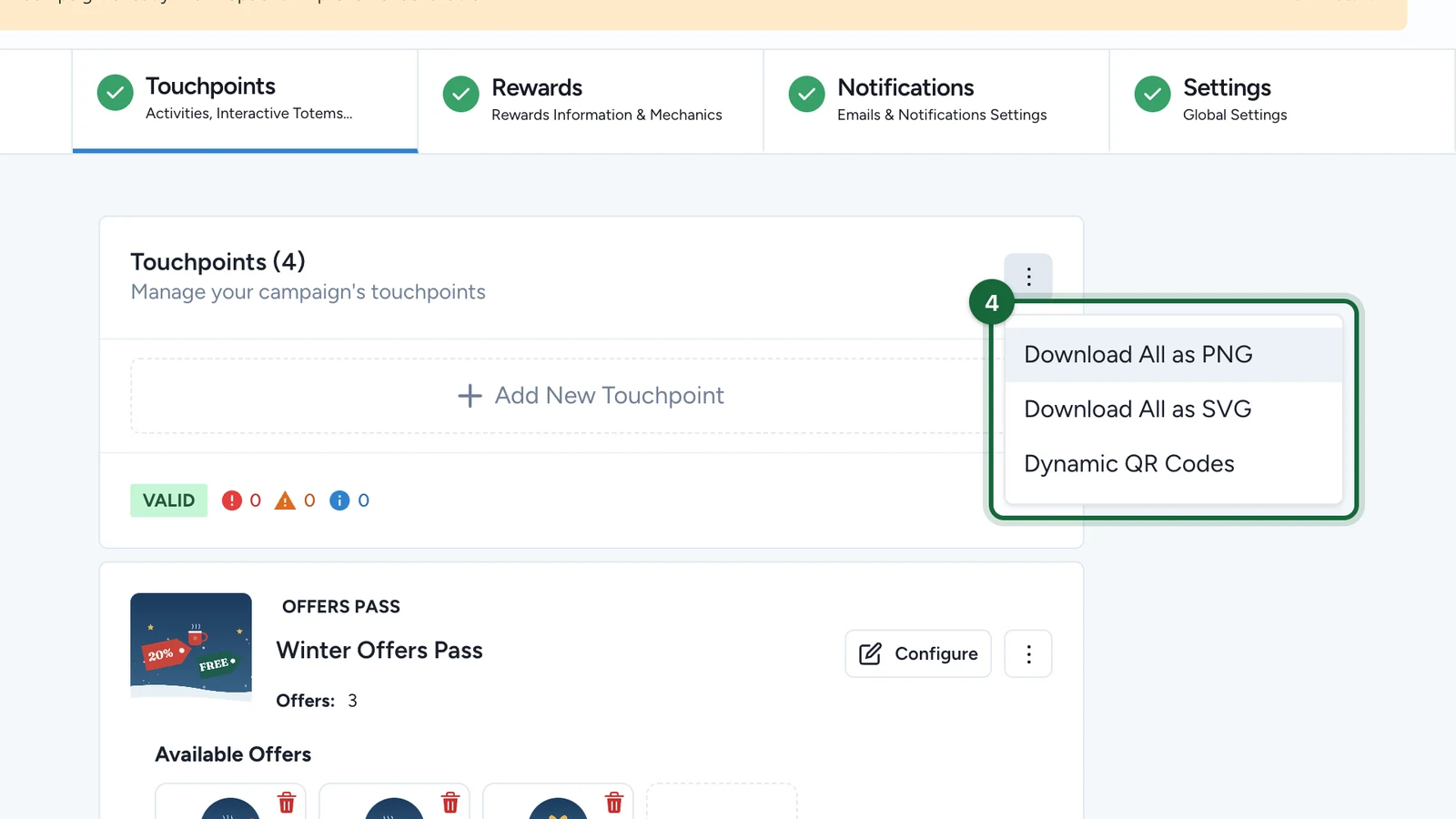Click the green checkmark beside Rewards
Screen dimensions: 1456x819
tap(461, 94)
